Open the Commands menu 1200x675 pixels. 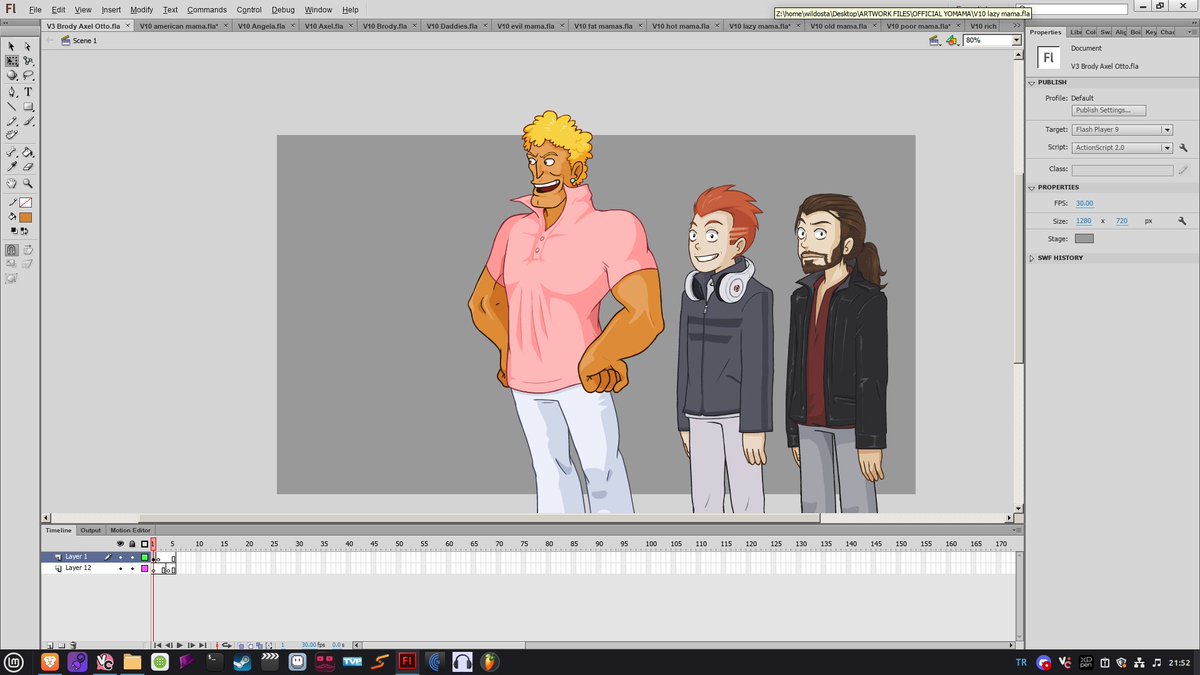[x=207, y=9]
